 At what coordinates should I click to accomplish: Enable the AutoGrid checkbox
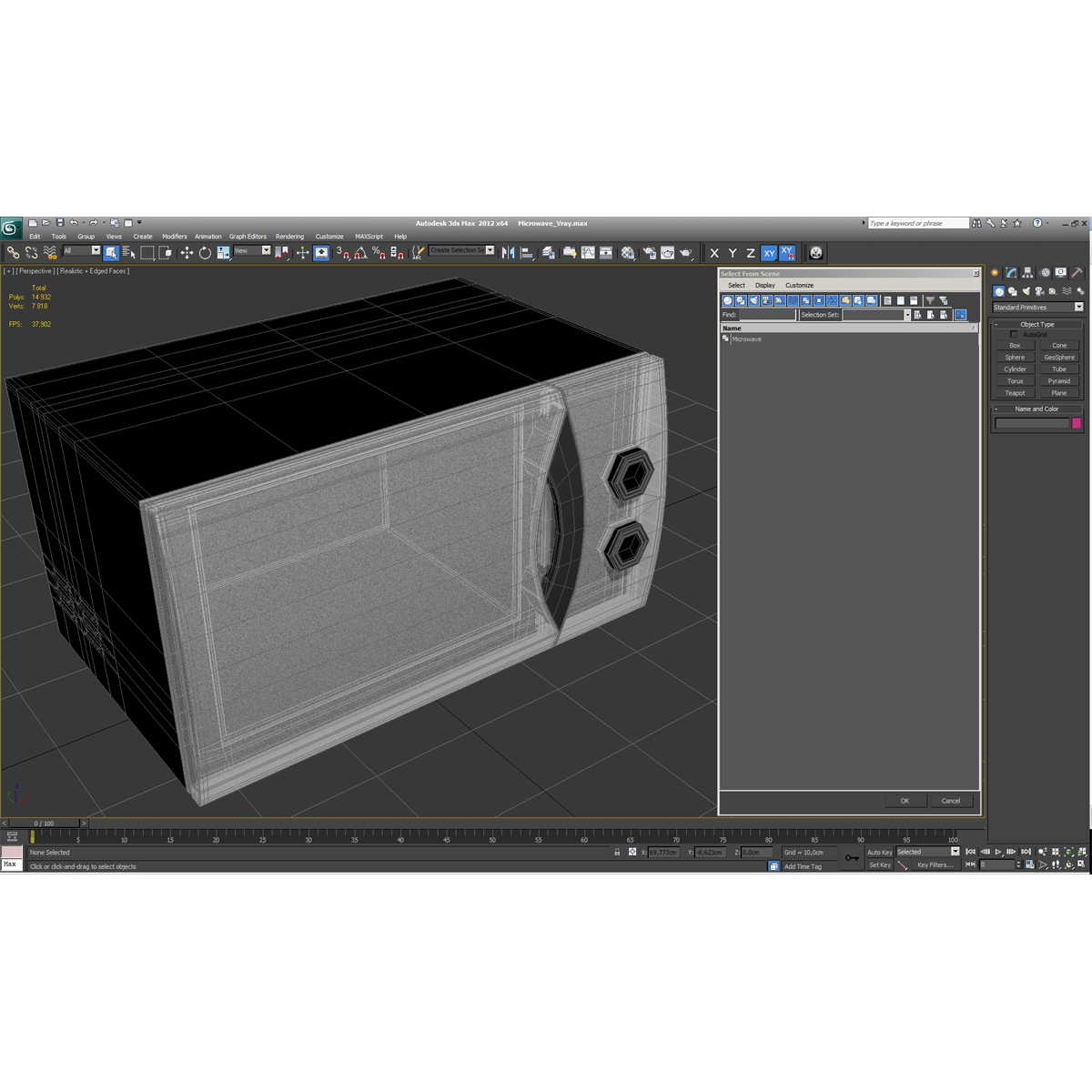point(1015,334)
